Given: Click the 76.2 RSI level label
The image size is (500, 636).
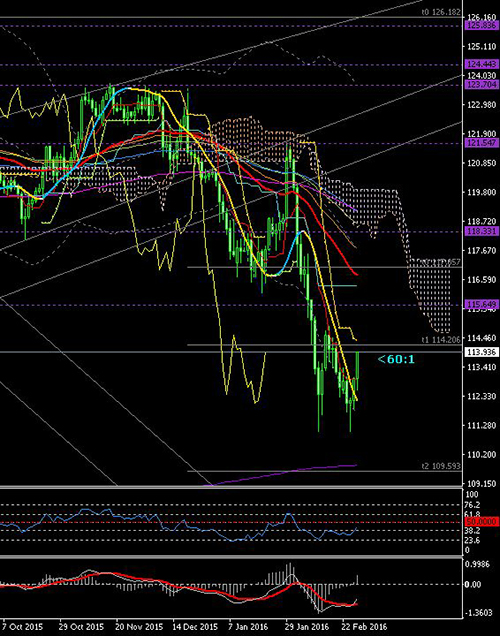Looking at the screenshot, I should [x=473, y=505].
